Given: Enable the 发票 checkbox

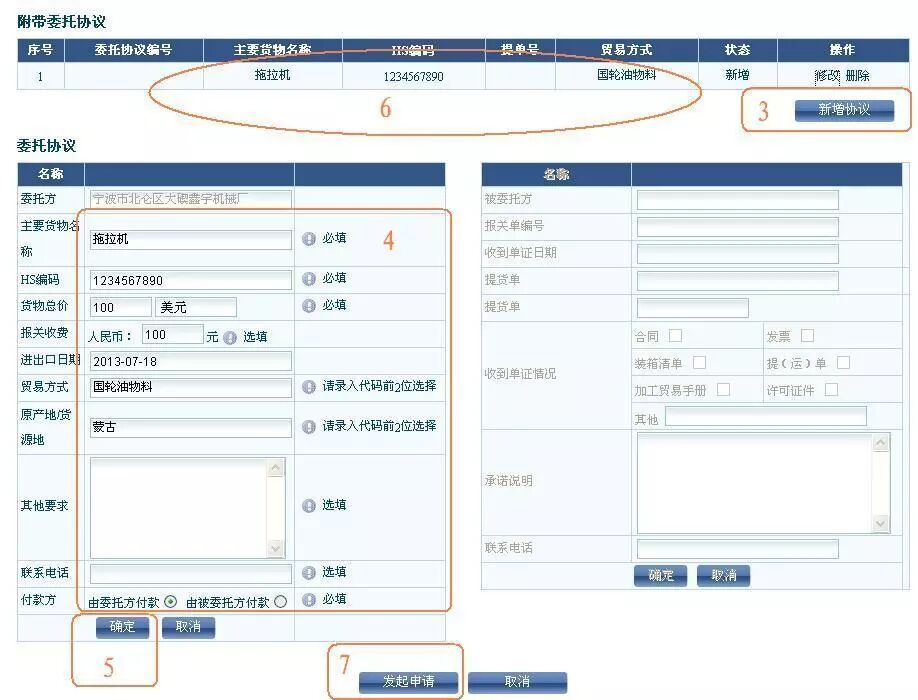Looking at the screenshot, I should click(x=807, y=335).
